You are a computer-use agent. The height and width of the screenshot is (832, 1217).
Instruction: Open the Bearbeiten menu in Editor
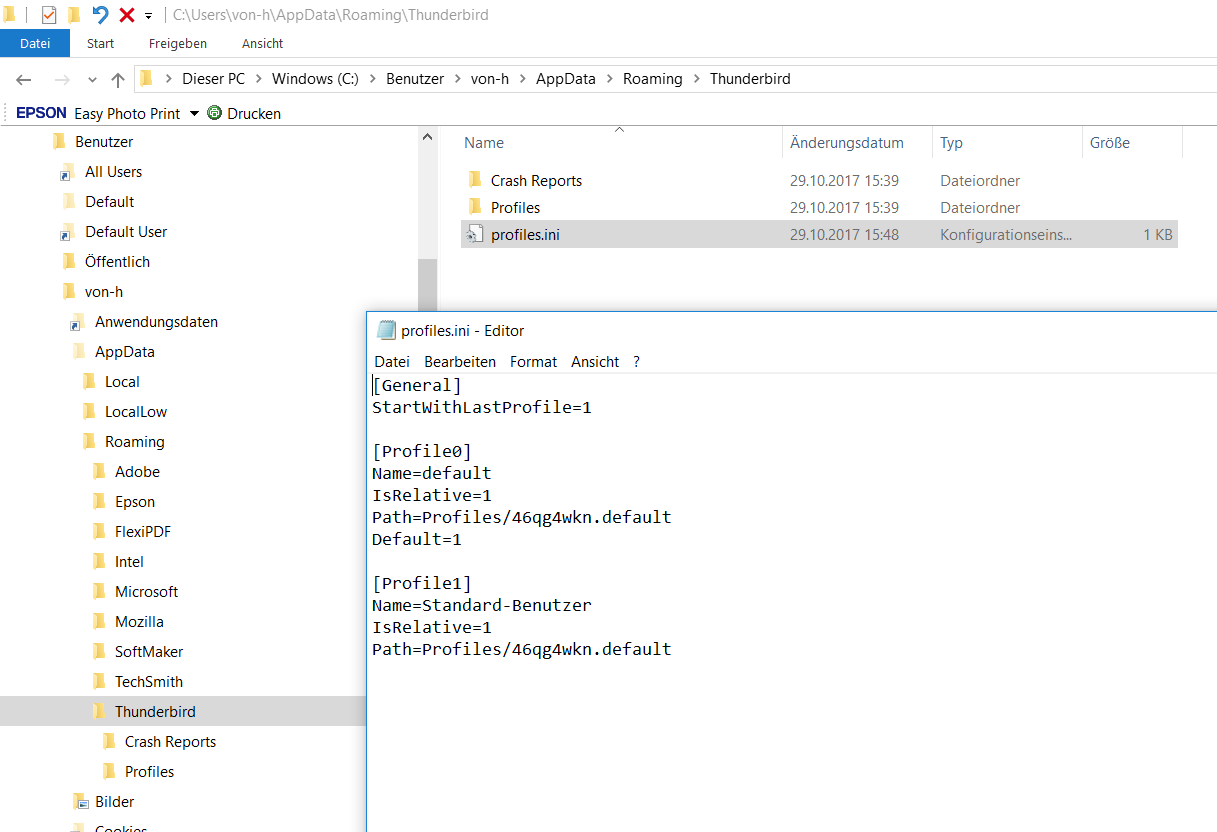[460, 361]
